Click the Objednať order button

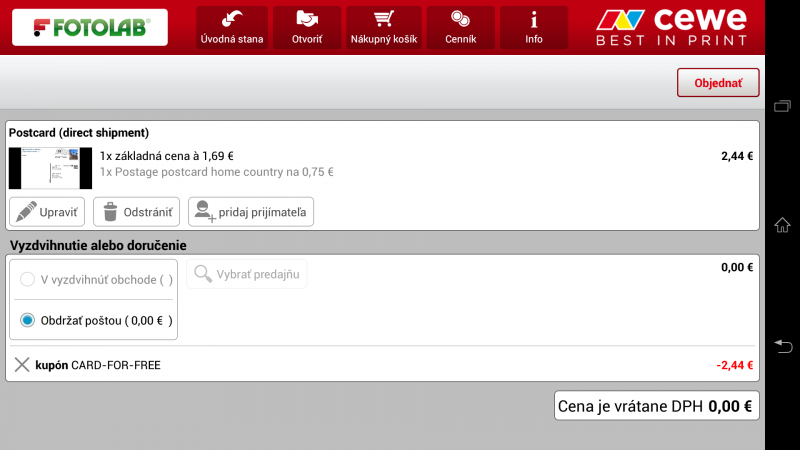[x=718, y=83]
